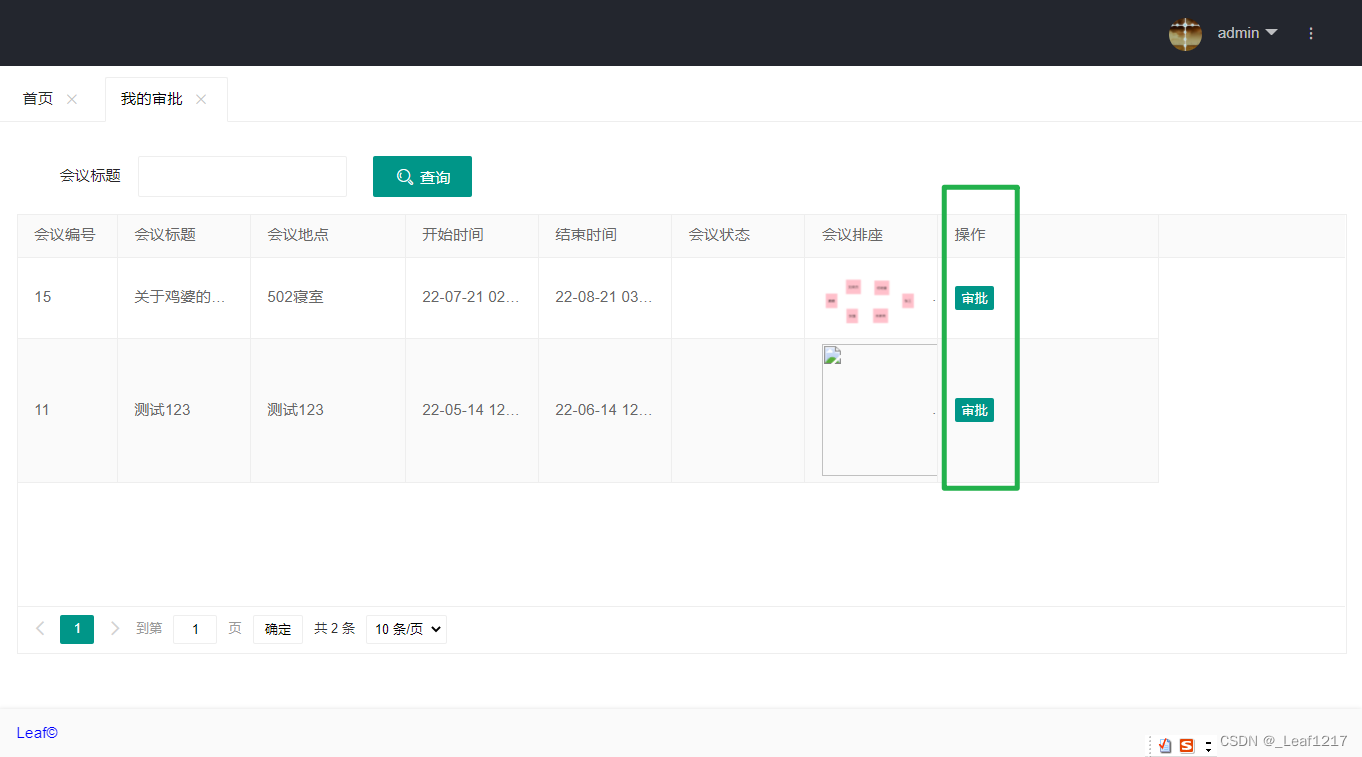The height and width of the screenshot is (757, 1362).
Task: Click 审批 for meeting 15
Action: click(974, 298)
